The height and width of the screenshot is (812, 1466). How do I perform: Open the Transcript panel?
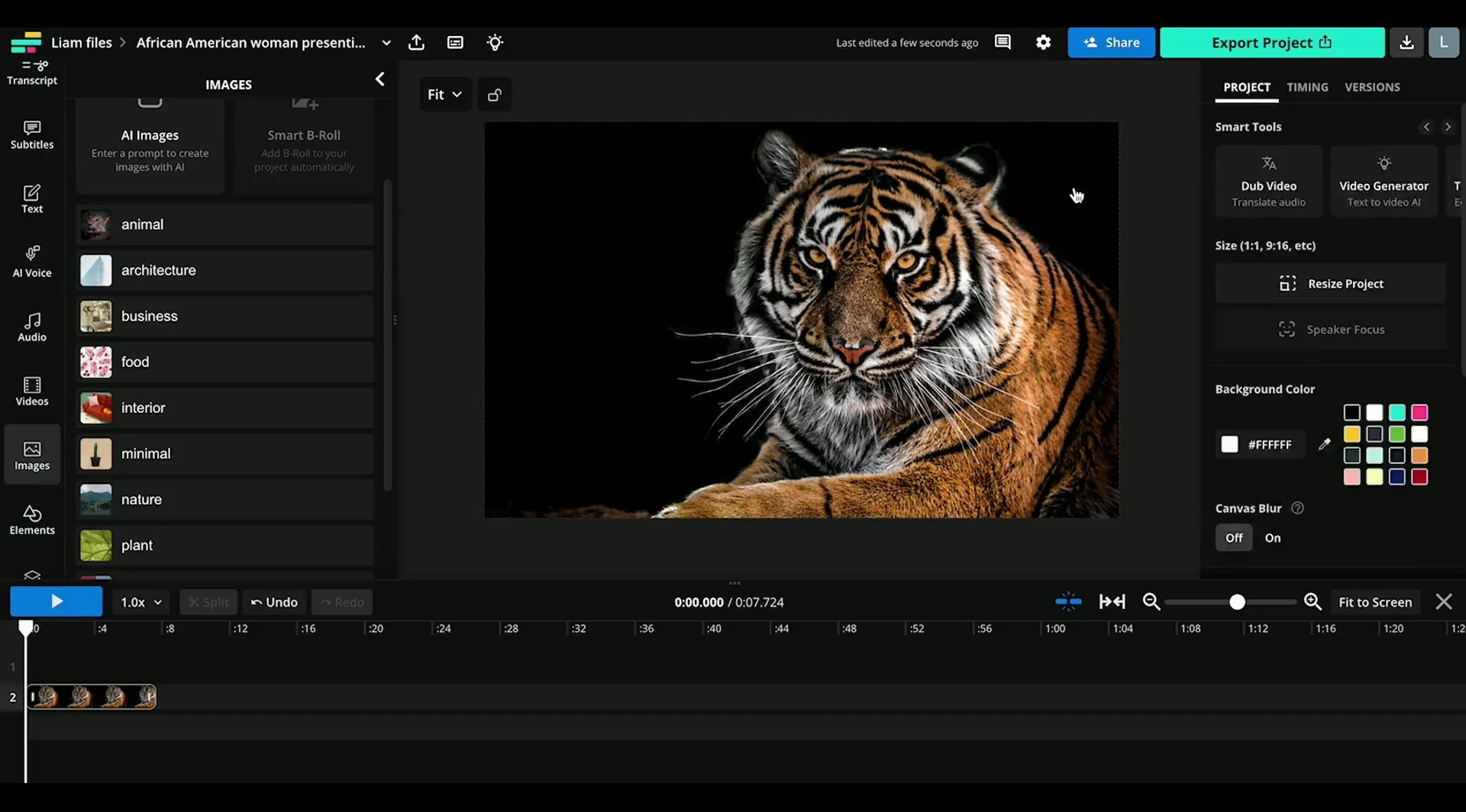coord(31,72)
